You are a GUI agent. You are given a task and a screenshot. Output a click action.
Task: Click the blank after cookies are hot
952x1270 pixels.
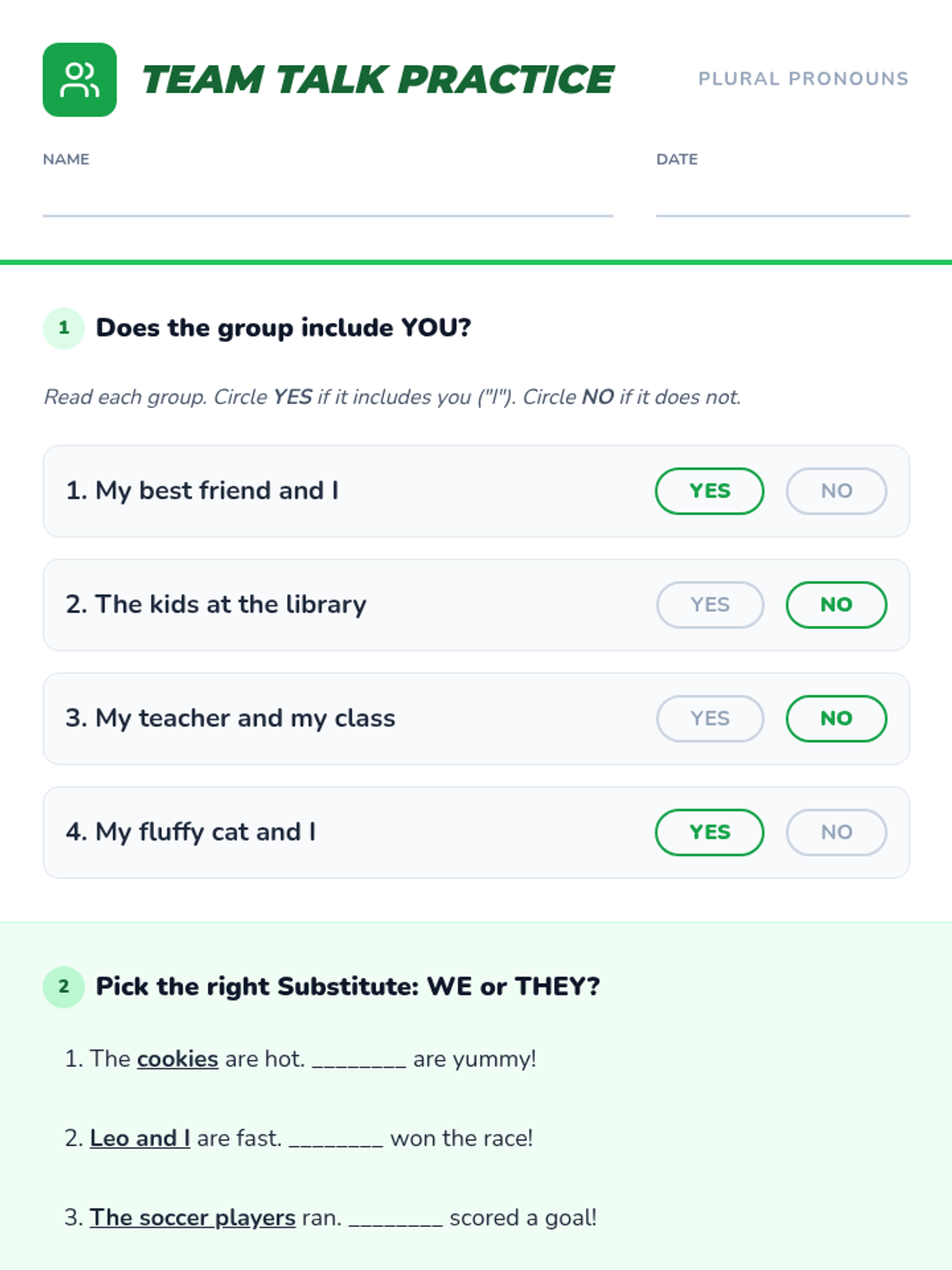(x=359, y=1060)
